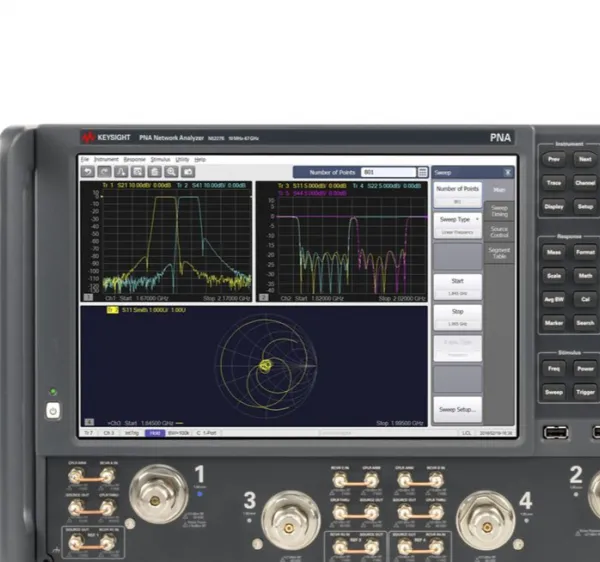This screenshot has height=562, width=600.
Task: Open the Instrument menu
Action: point(106,160)
